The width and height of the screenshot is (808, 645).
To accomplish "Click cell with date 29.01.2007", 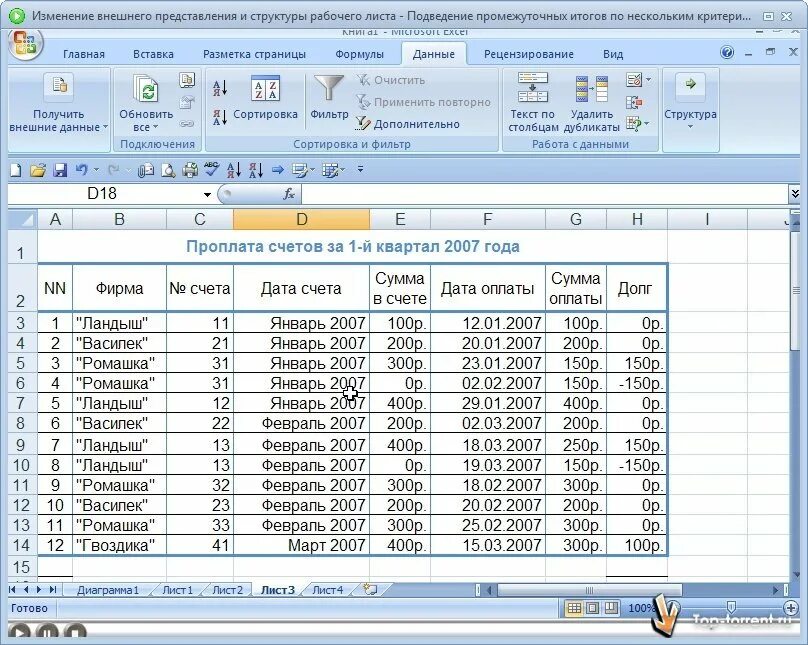I will coord(487,403).
